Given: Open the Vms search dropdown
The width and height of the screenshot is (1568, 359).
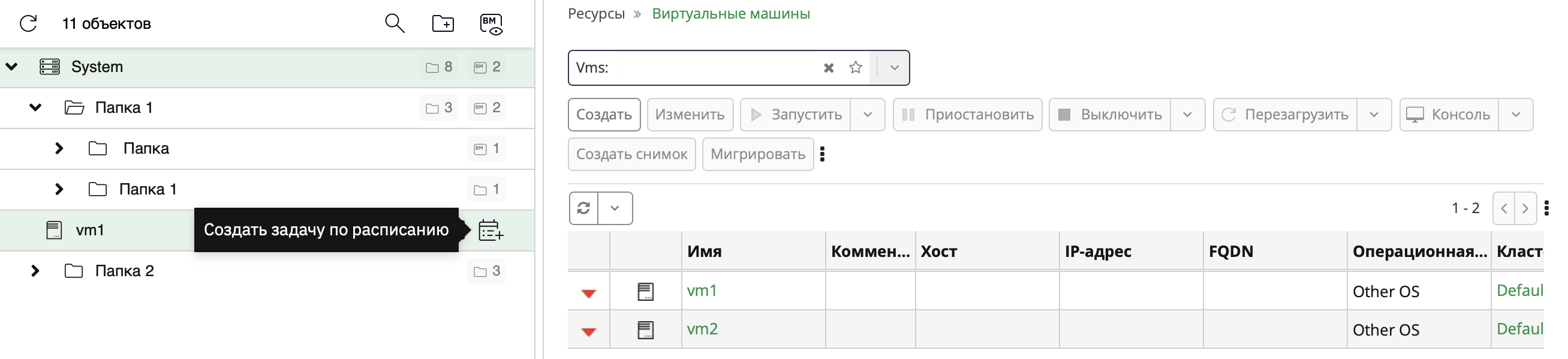Looking at the screenshot, I should (x=894, y=68).
